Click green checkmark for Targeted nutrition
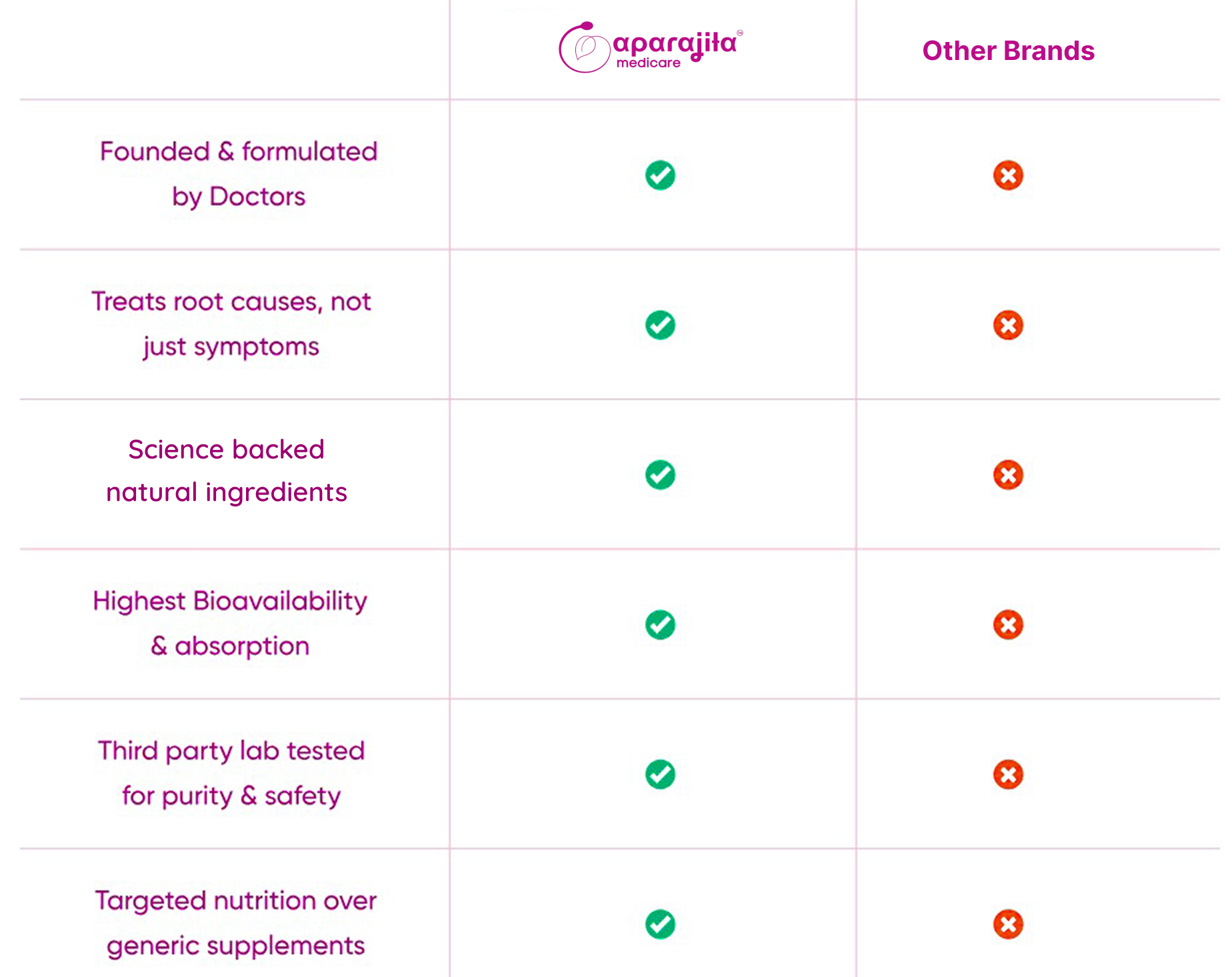 (660, 924)
